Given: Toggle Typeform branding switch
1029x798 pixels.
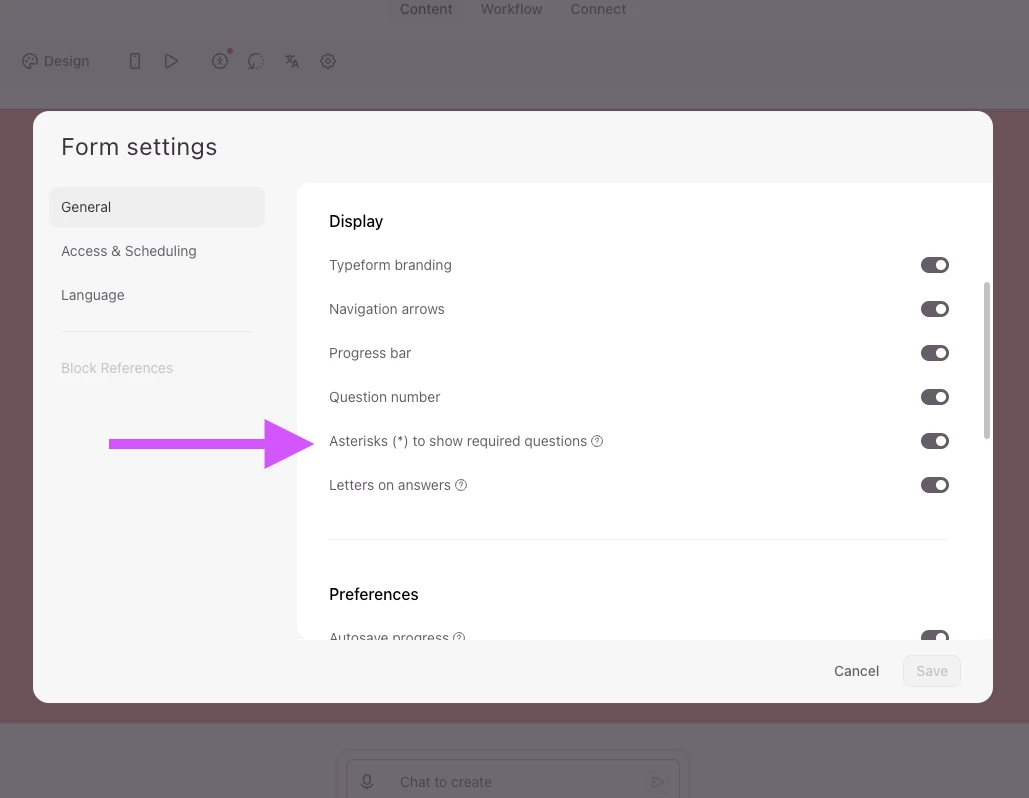Looking at the screenshot, I should click(934, 265).
